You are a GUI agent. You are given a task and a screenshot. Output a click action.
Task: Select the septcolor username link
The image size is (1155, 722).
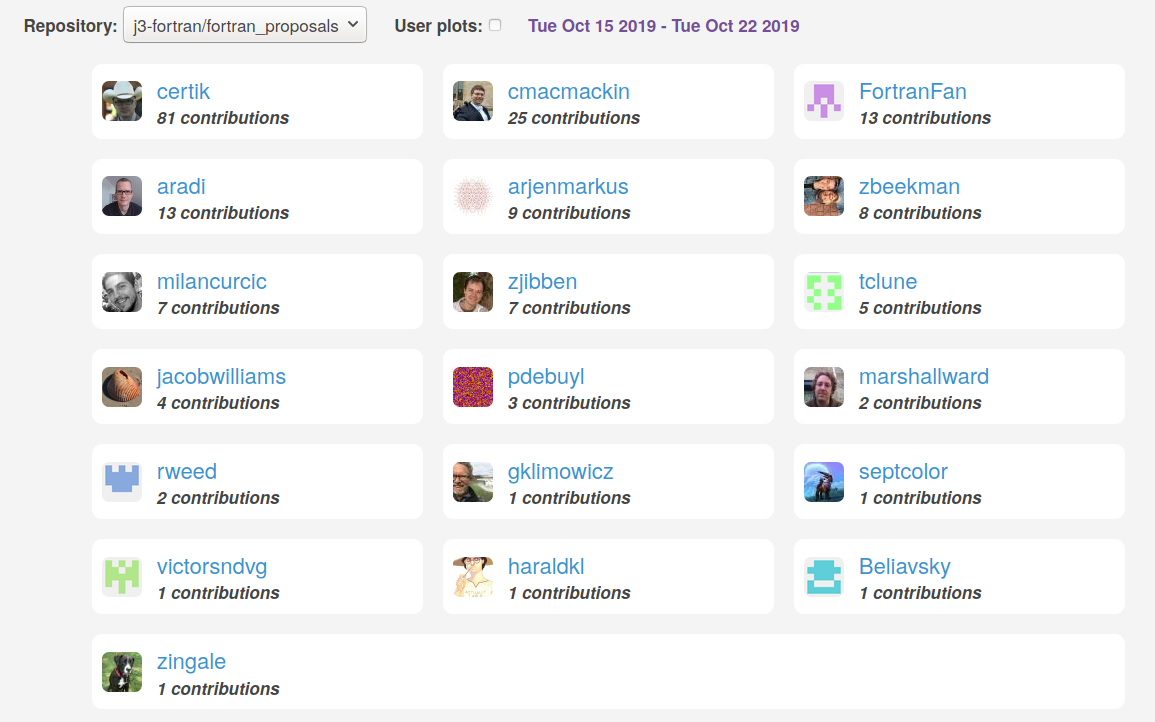point(903,472)
